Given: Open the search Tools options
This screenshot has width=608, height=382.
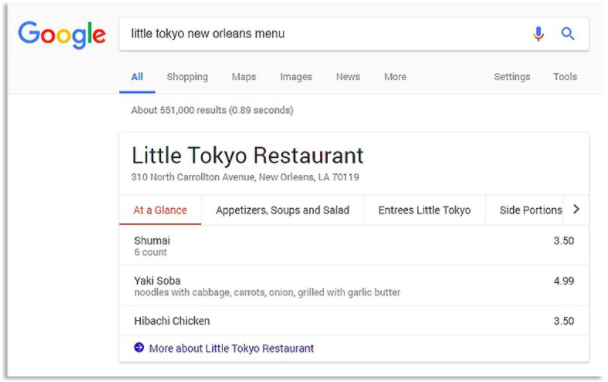Looking at the screenshot, I should click(x=565, y=77).
